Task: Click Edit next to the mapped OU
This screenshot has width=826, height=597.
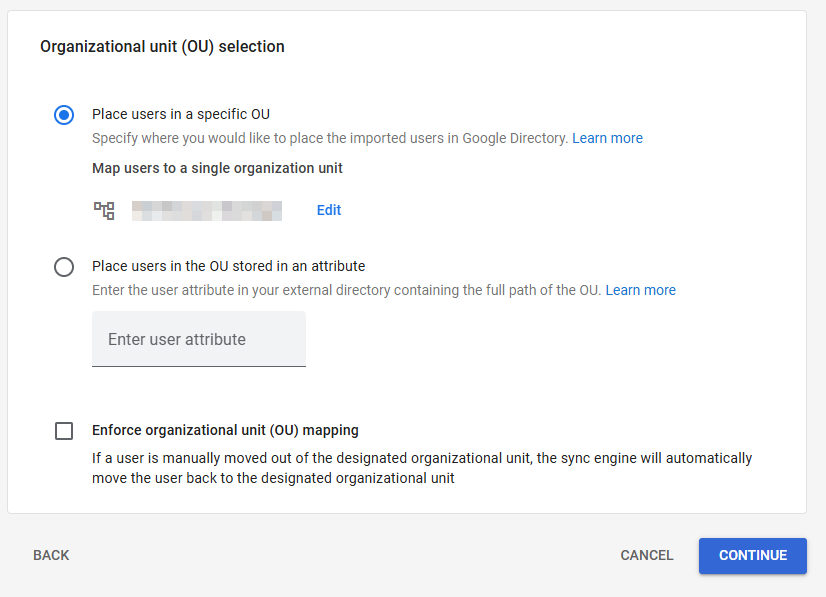Action: point(329,210)
